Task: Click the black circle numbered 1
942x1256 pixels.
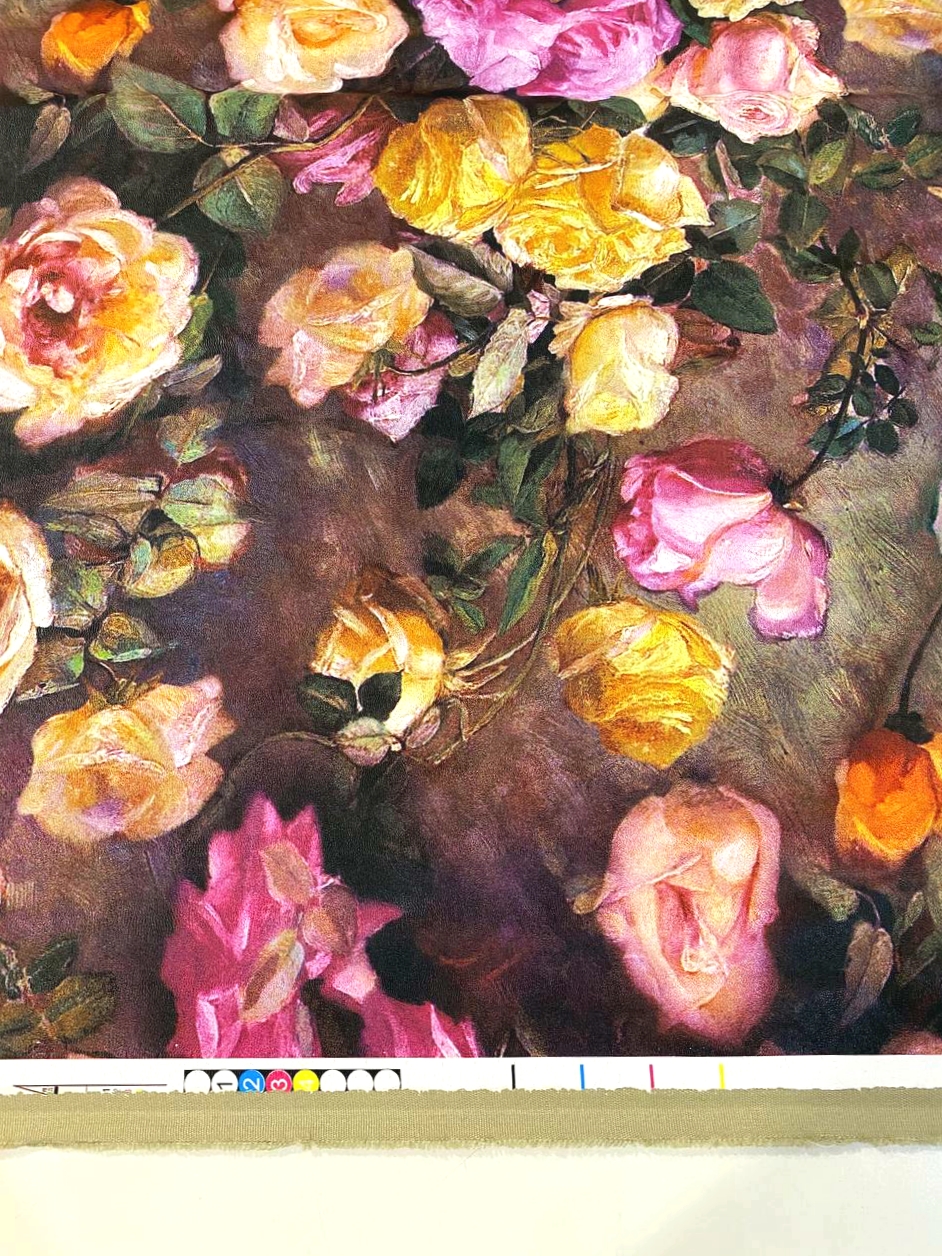Action: [224, 1081]
